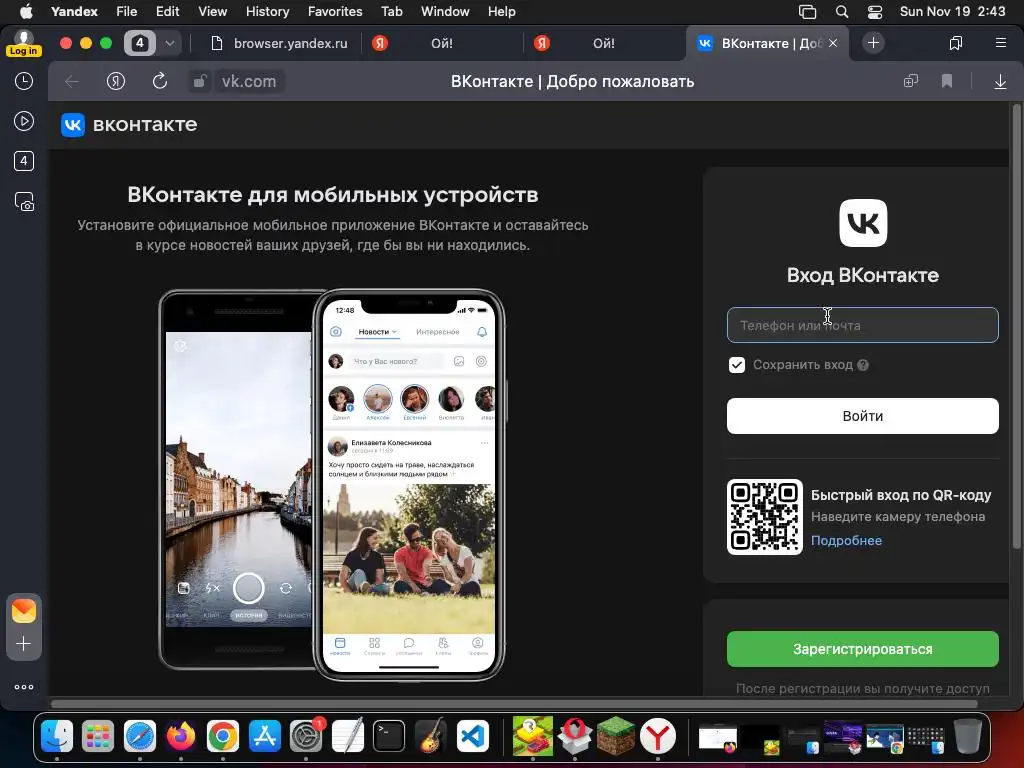Uncheck the Сохранить вход checkbox
The width and height of the screenshot is (1024, 768).
tap(737, 365)
